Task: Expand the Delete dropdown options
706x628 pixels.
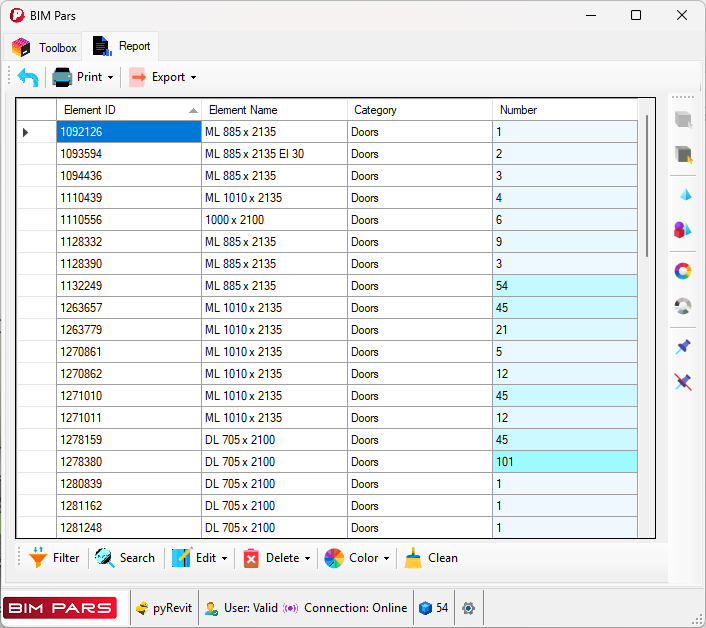Action: [277, 558]
